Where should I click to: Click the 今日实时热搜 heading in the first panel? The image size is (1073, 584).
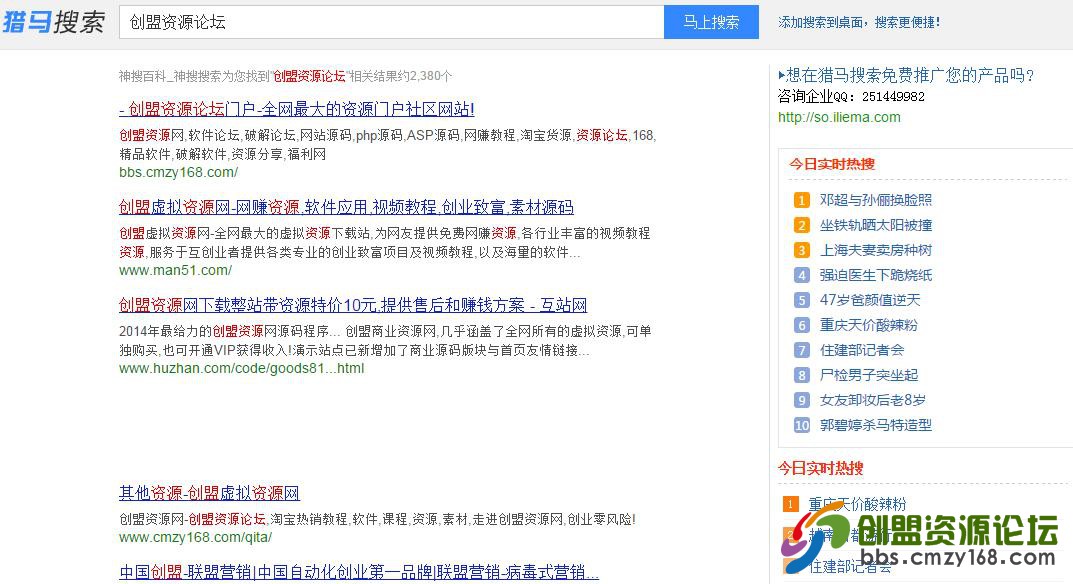click(832, 164)
